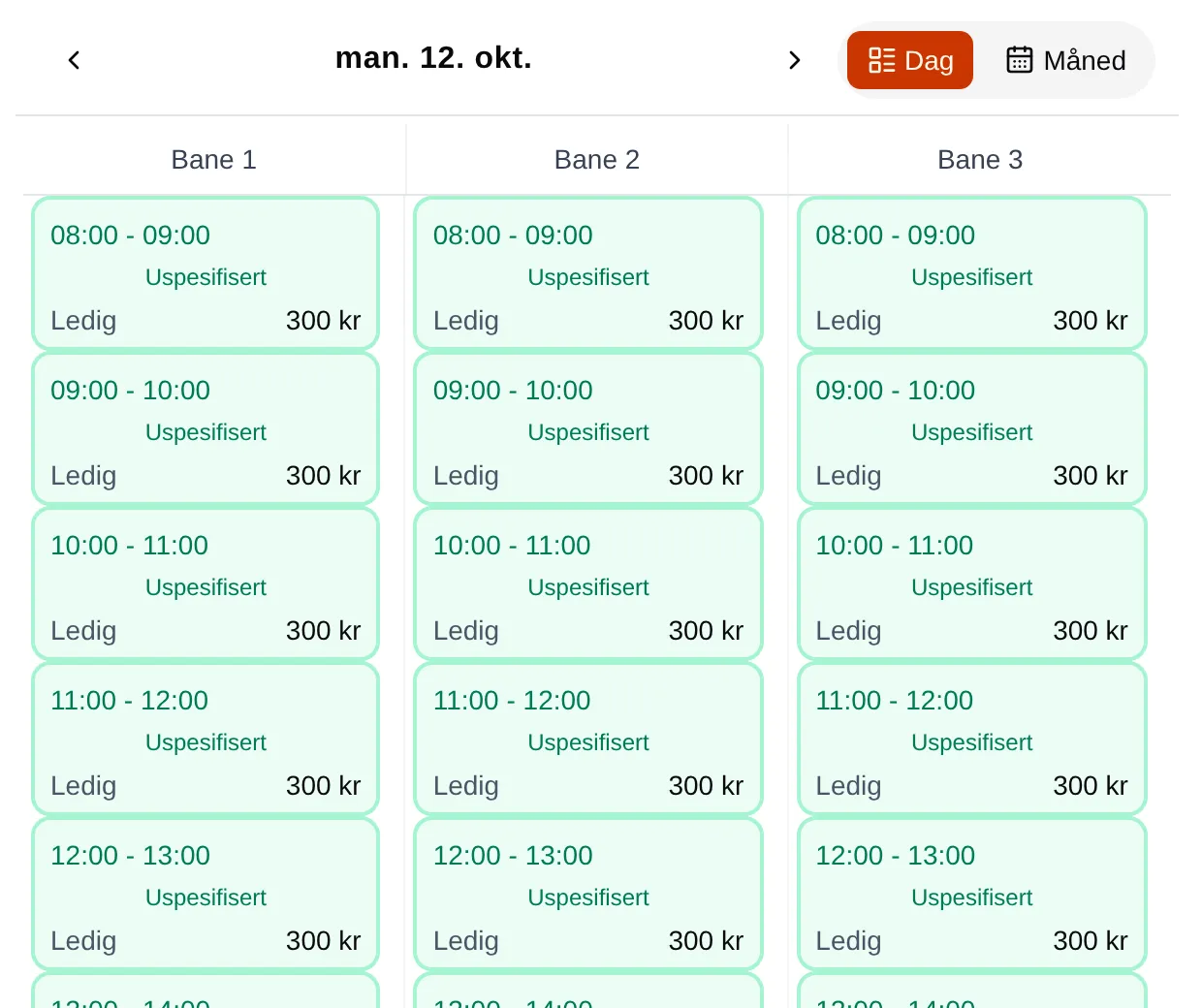Screen dimensions: 1202x1008
Task: Select Bane 2 slot 12:00 - 13:00
Action: (588, 894)
